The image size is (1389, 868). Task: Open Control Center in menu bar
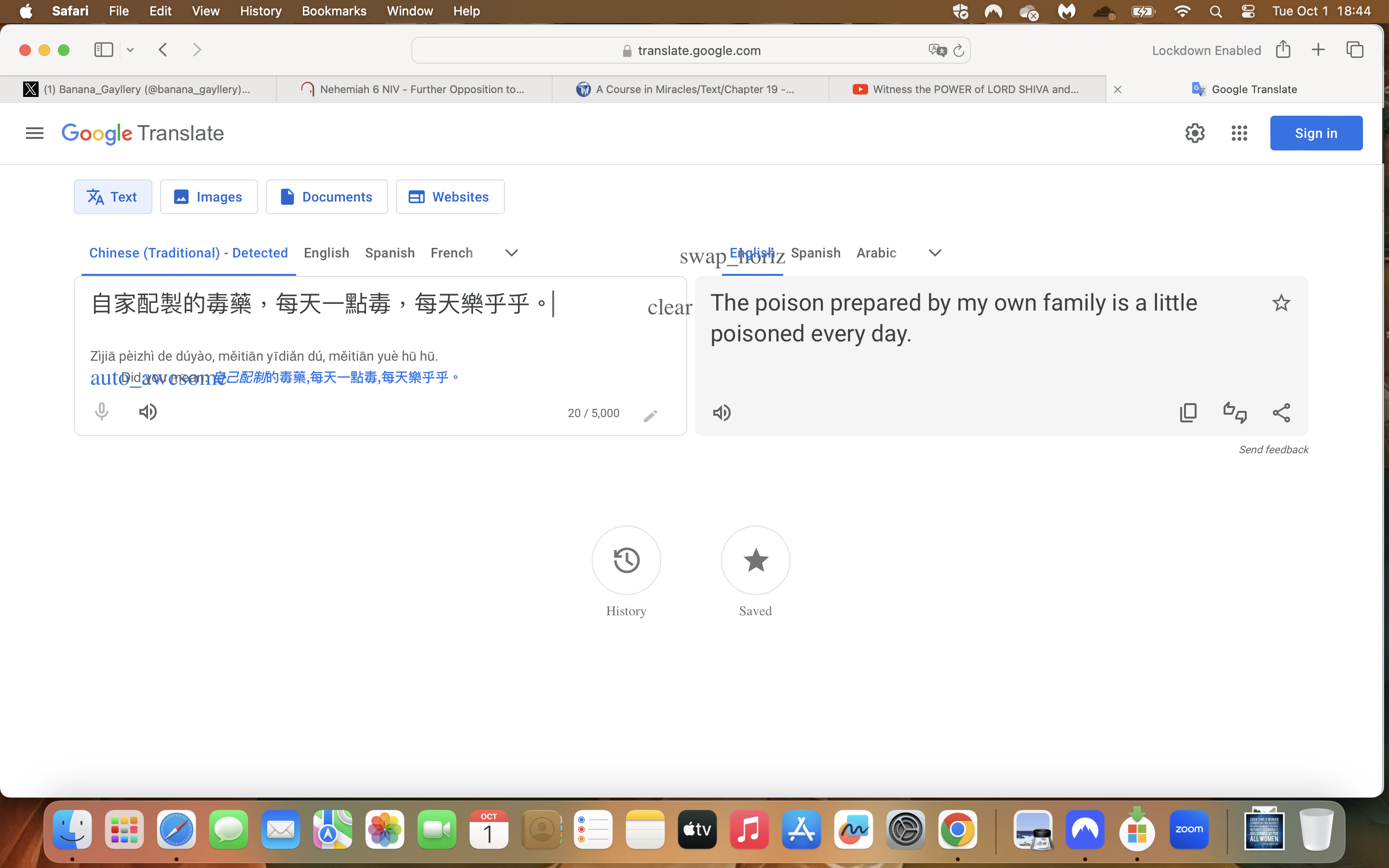pos(1248,11)
